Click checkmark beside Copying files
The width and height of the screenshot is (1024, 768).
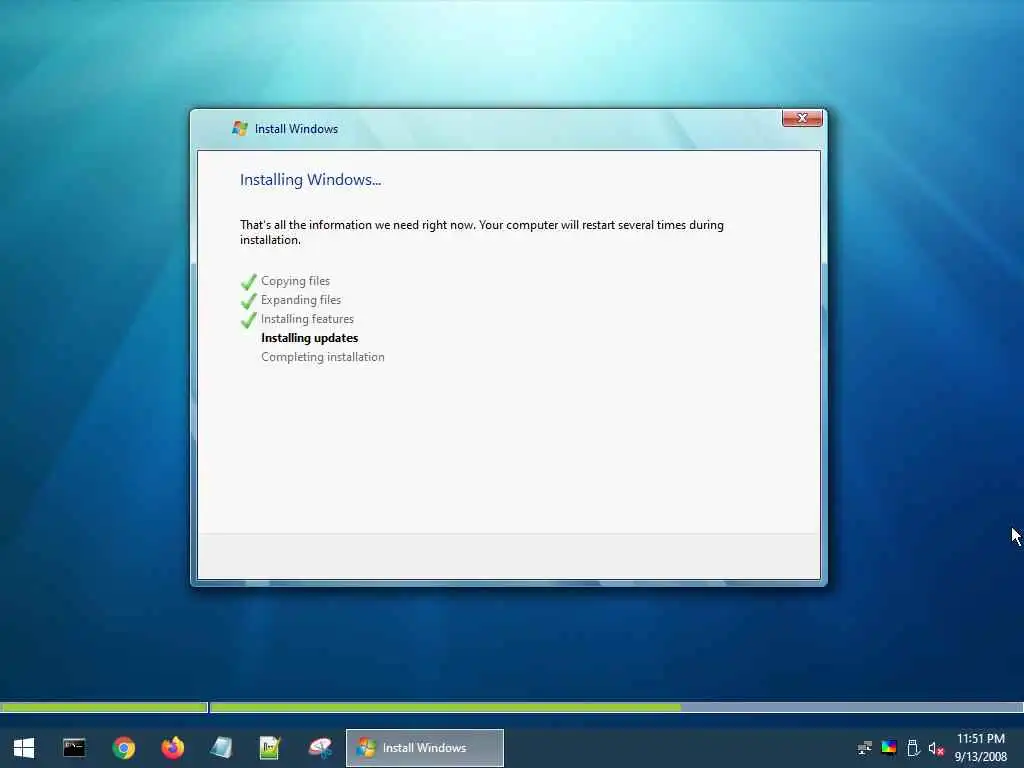[248, 282]
